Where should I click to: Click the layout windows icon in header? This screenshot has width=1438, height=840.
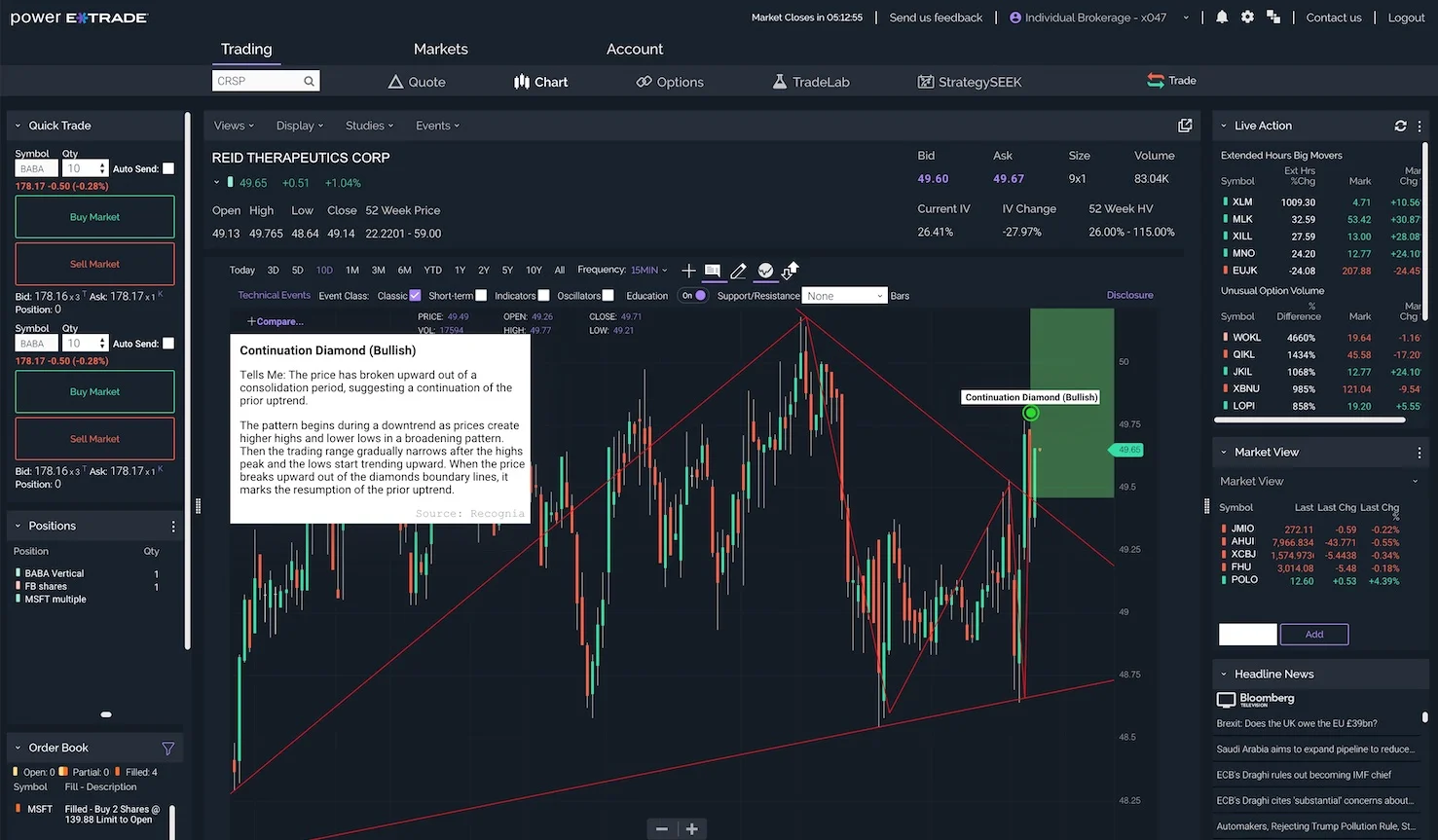1272,18
